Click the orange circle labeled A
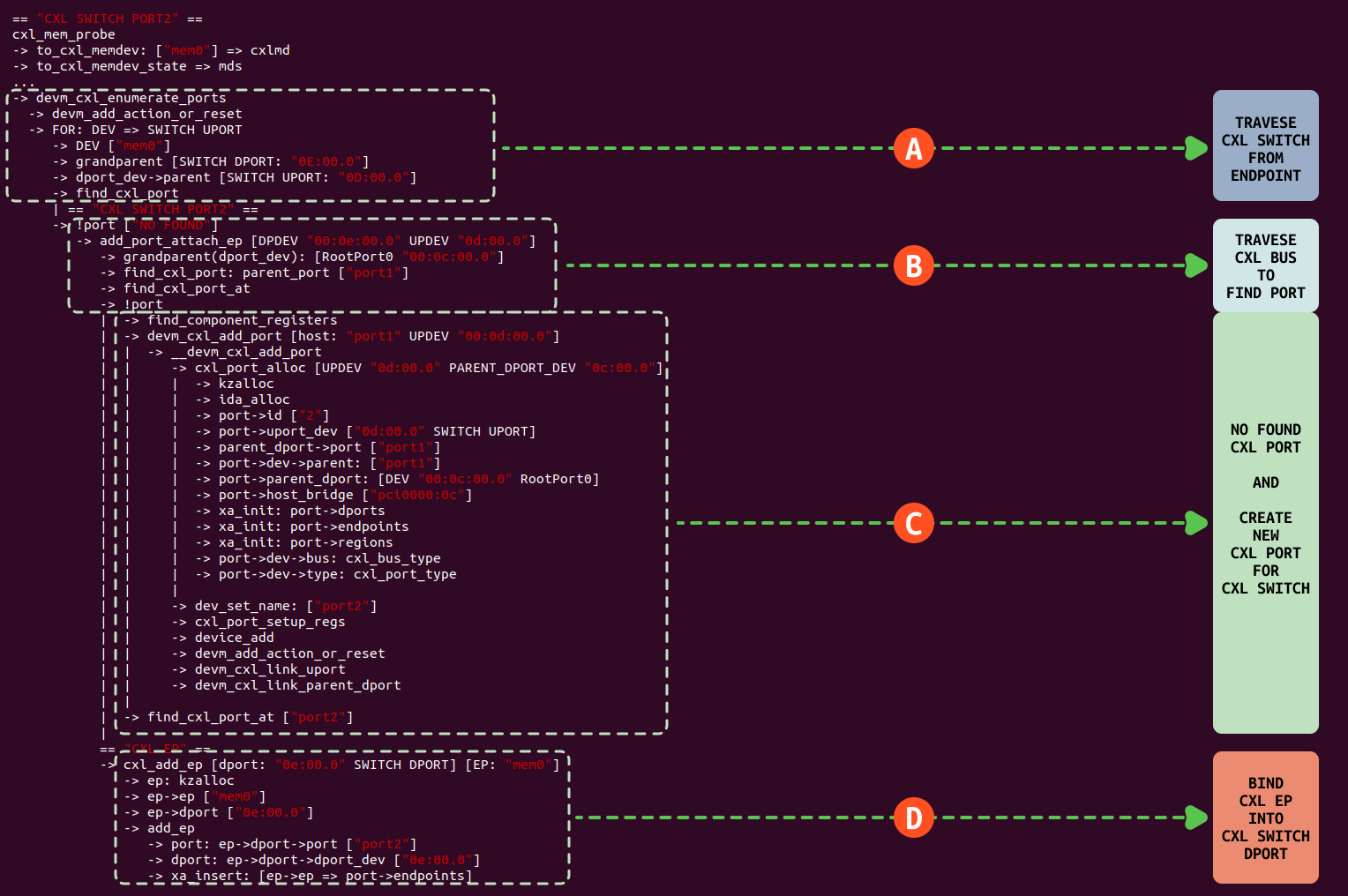This screenshot has height=896, width=1348. point(913,148)
